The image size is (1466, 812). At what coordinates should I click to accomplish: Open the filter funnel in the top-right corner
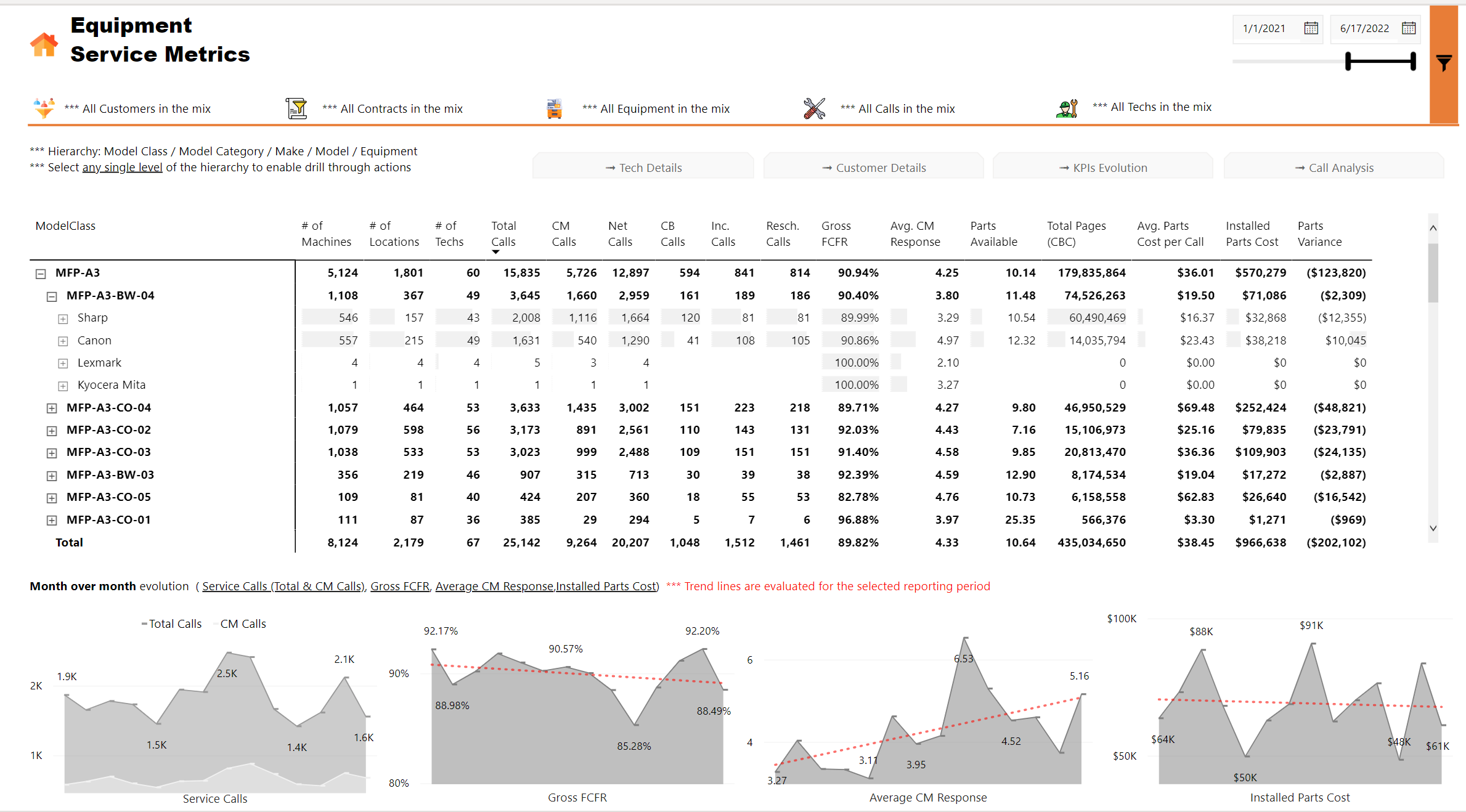click(1444, 62)
